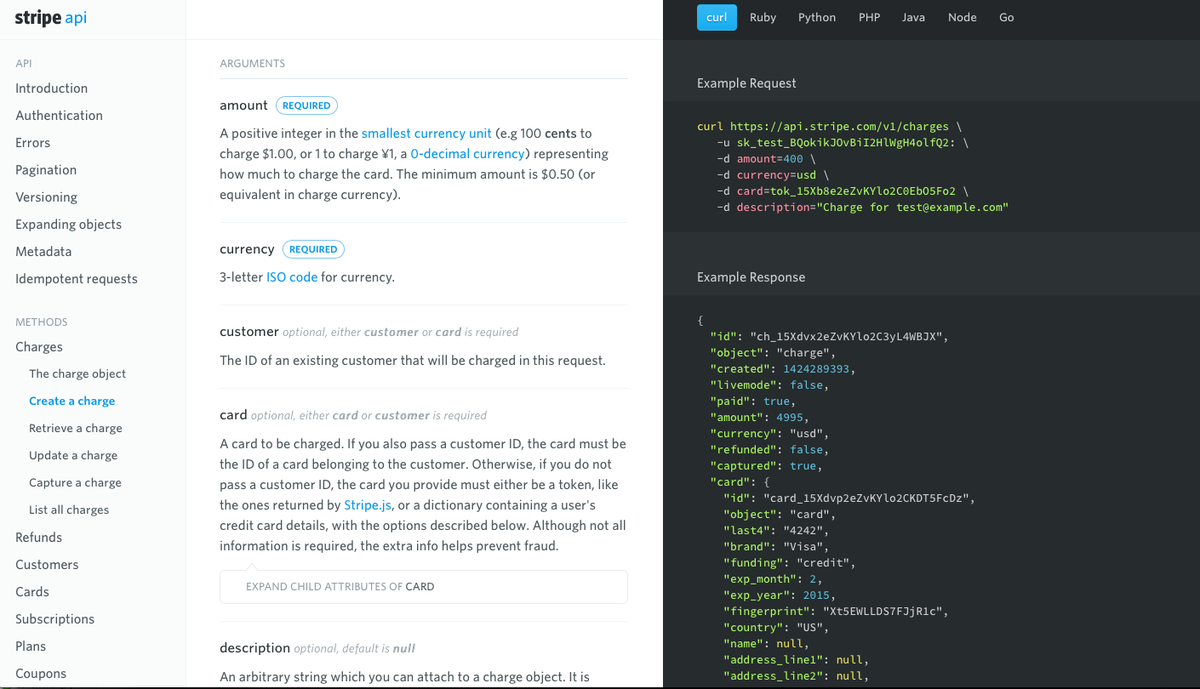Open Capture a charge page

(75, 482)
